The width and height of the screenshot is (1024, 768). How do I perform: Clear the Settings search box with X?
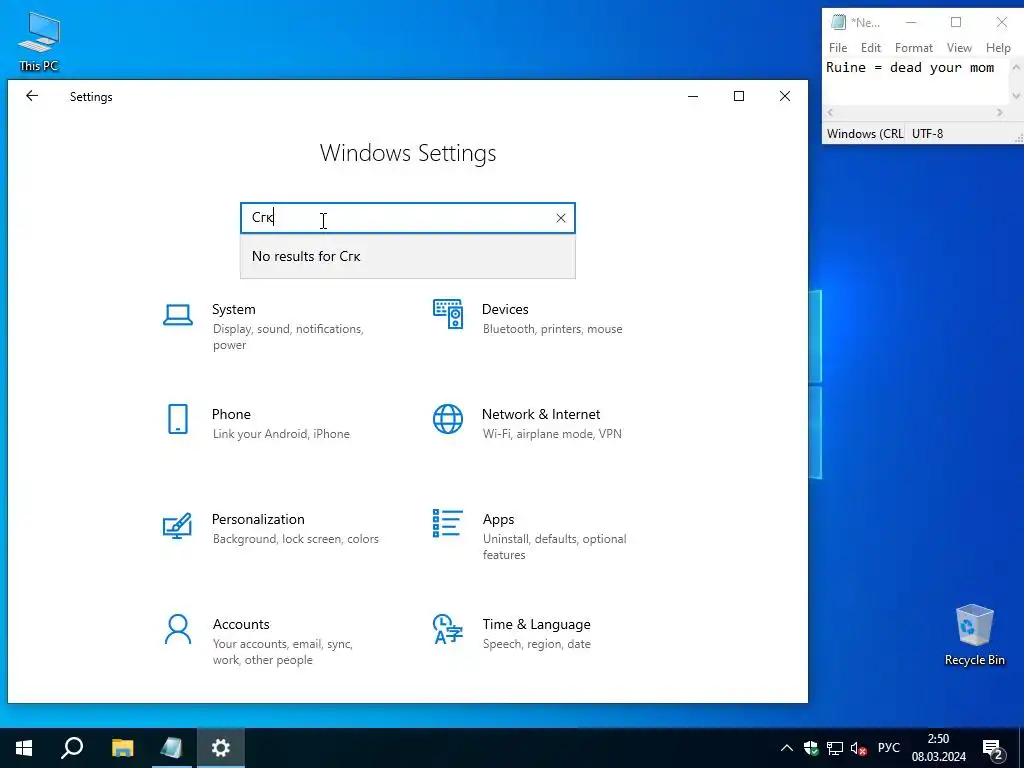coord(561,218)
